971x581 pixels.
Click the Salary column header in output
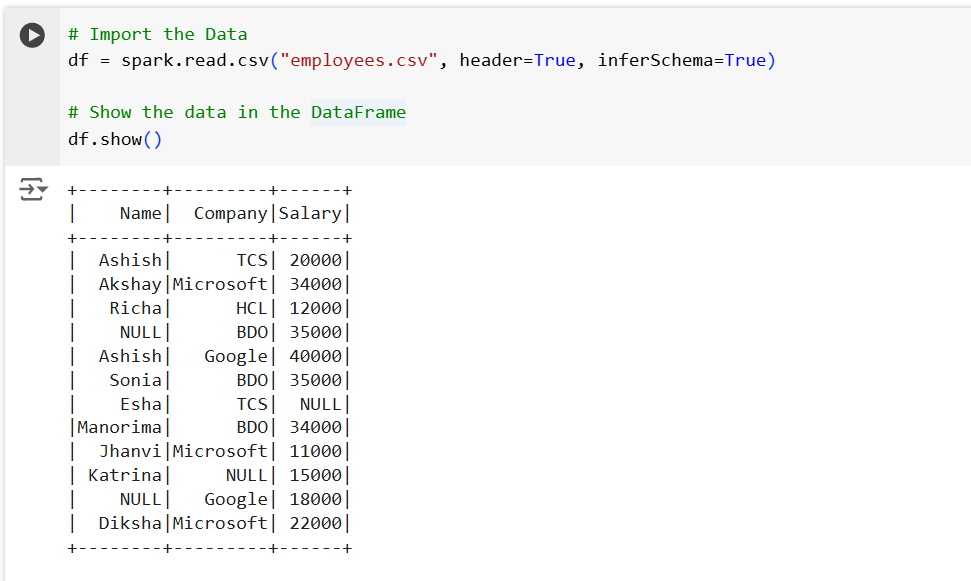coord(311,212)
